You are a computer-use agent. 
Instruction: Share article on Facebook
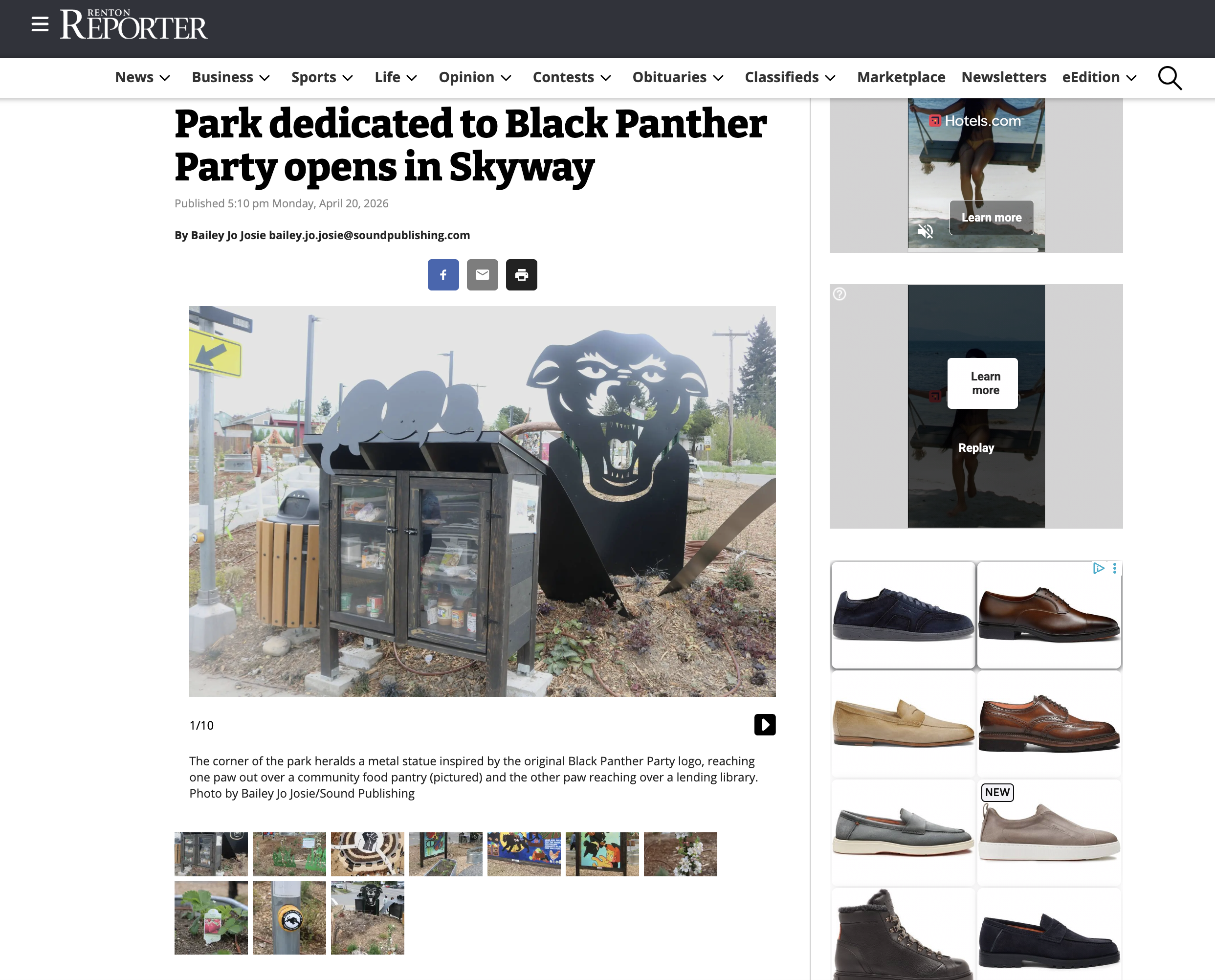pyautogui.click(x=443, y=275)
